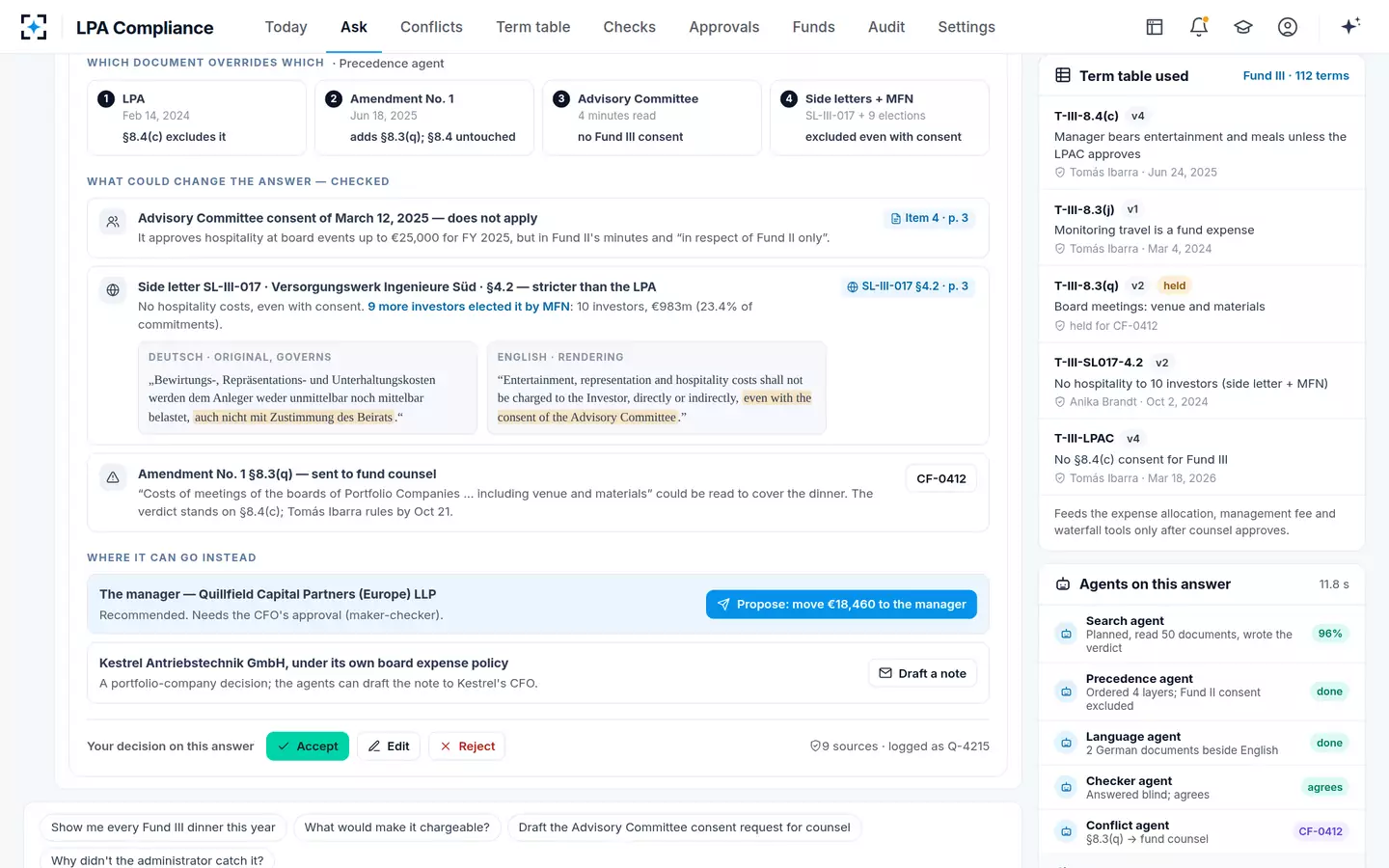The width and height of the screenshot is (1389, 868).
Task: Accept this answer
Action: 308,746
